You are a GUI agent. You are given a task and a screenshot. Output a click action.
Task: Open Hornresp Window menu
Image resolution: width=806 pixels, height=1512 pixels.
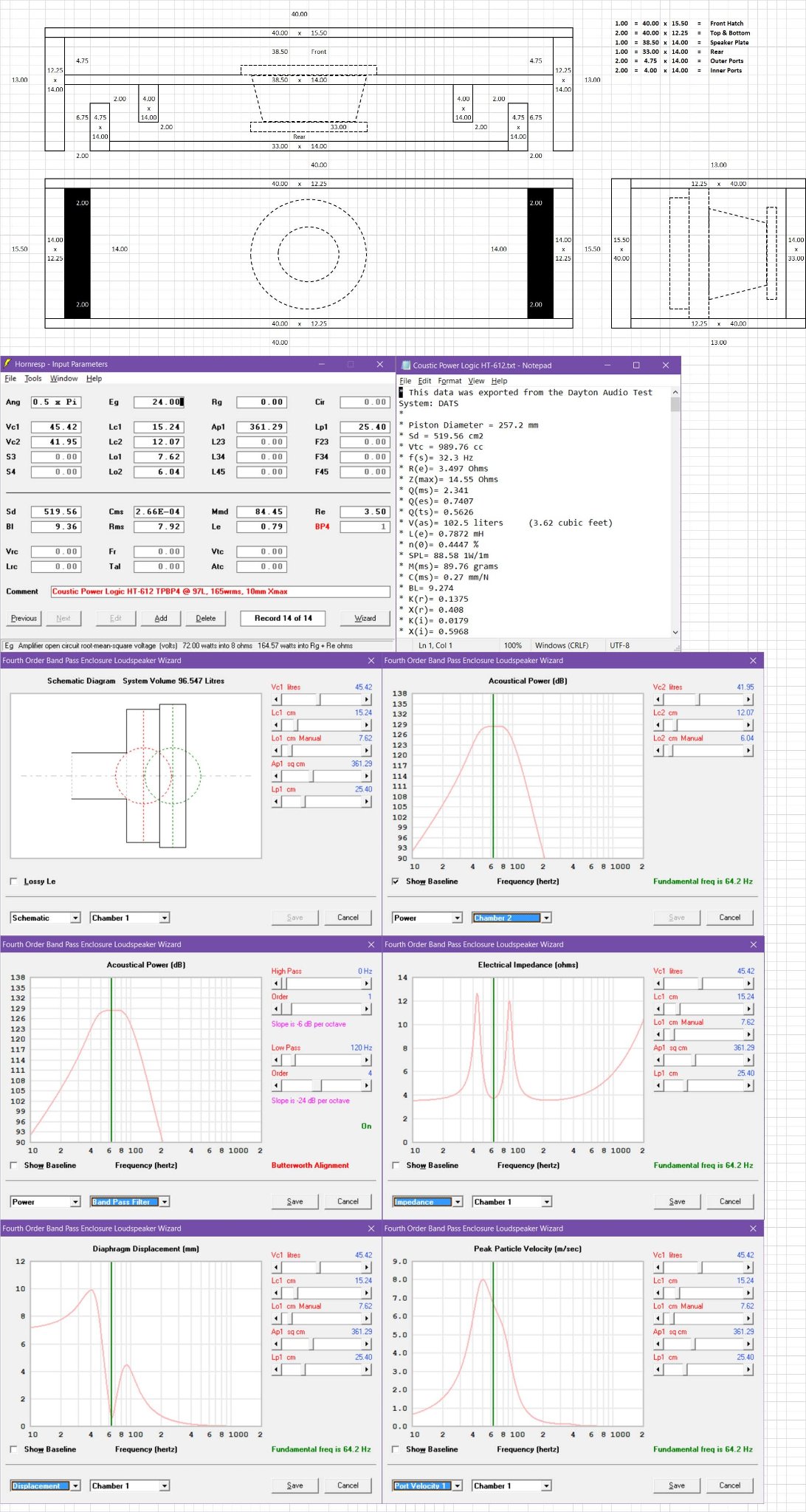click(63, 379)
